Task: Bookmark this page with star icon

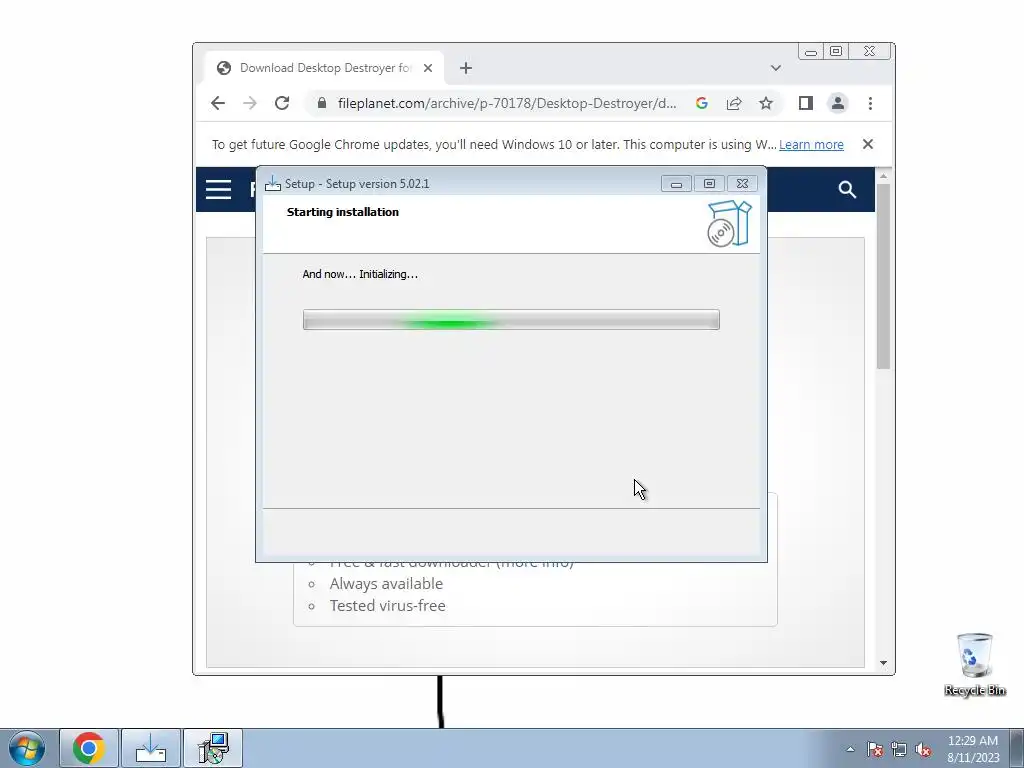Action: [765, 103]
